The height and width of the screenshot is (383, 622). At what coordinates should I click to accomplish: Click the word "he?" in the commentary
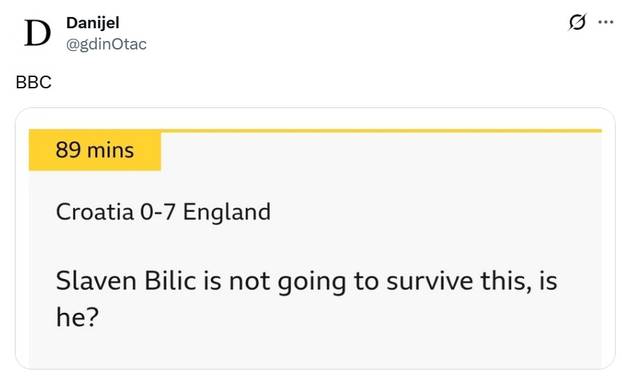pyautogui.click(x=77, y=317)
